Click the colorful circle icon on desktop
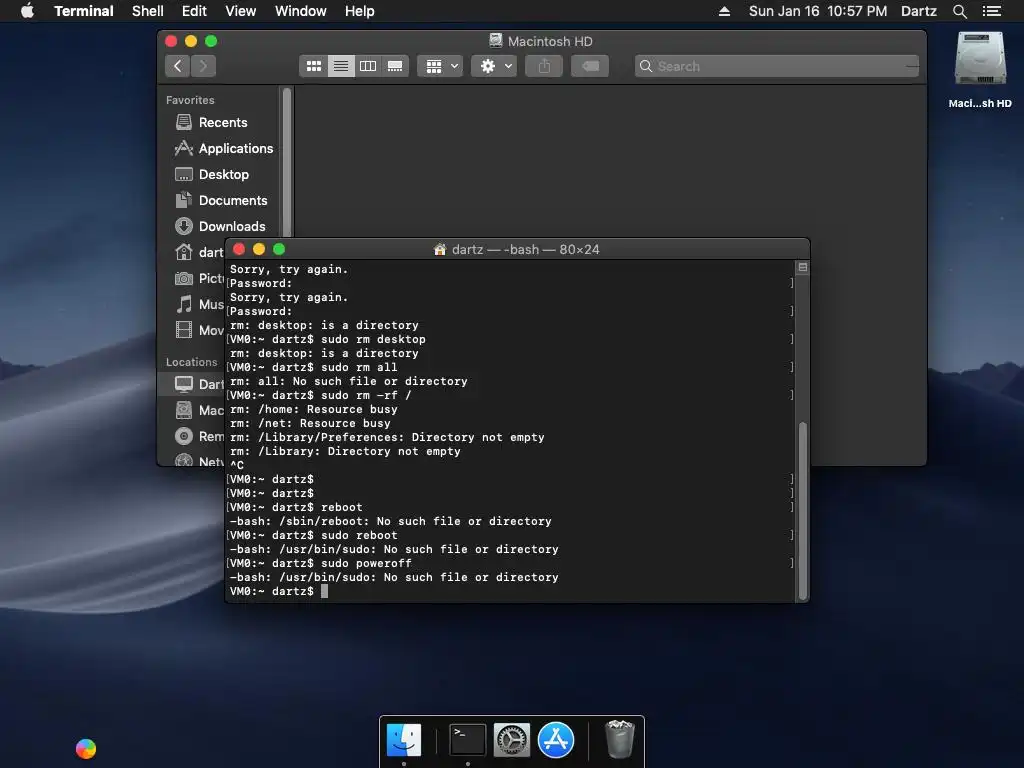The width and height of the screenshot is (1024, 768). click(86, 748)
